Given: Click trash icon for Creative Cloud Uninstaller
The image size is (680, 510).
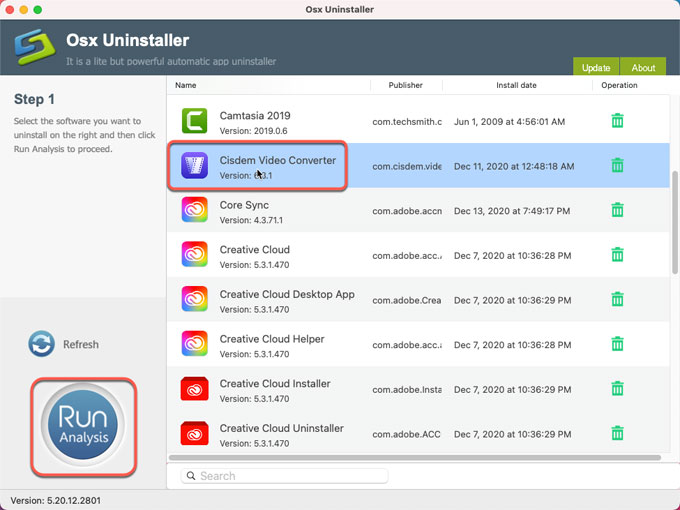Looking at the screenshot, I should 617,433.
